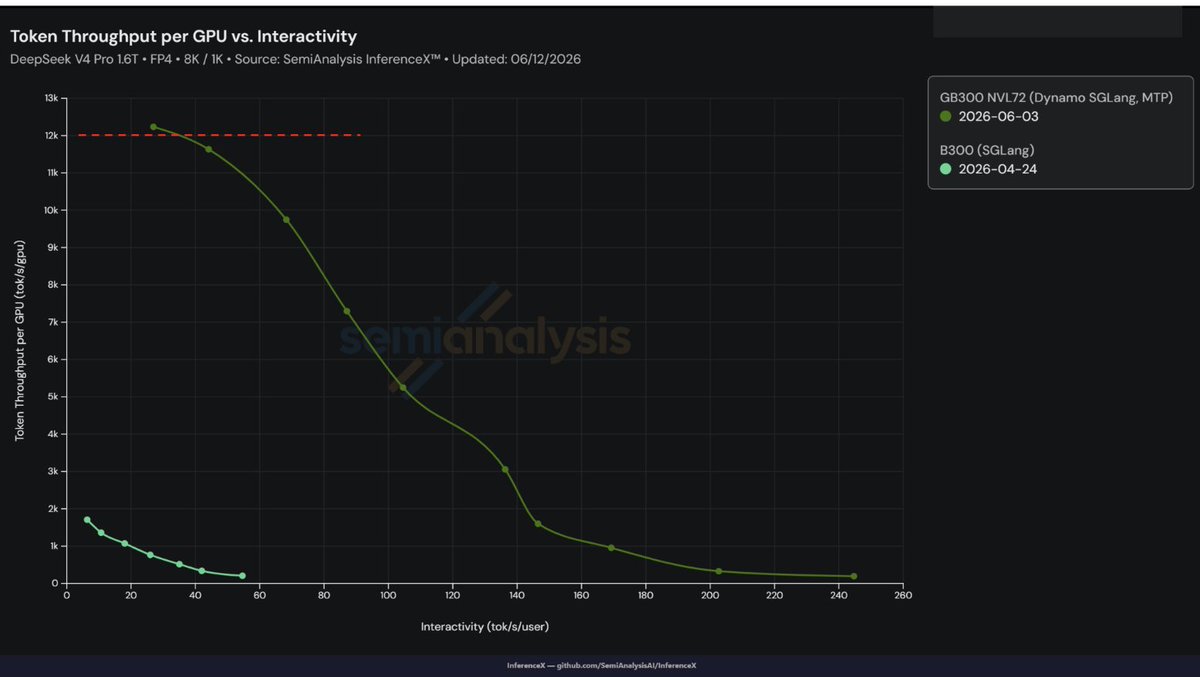The image size is (1200, 677).
Task: Click the last GB300 data point near 245 tok/s/user
Action: coord(853,576)
